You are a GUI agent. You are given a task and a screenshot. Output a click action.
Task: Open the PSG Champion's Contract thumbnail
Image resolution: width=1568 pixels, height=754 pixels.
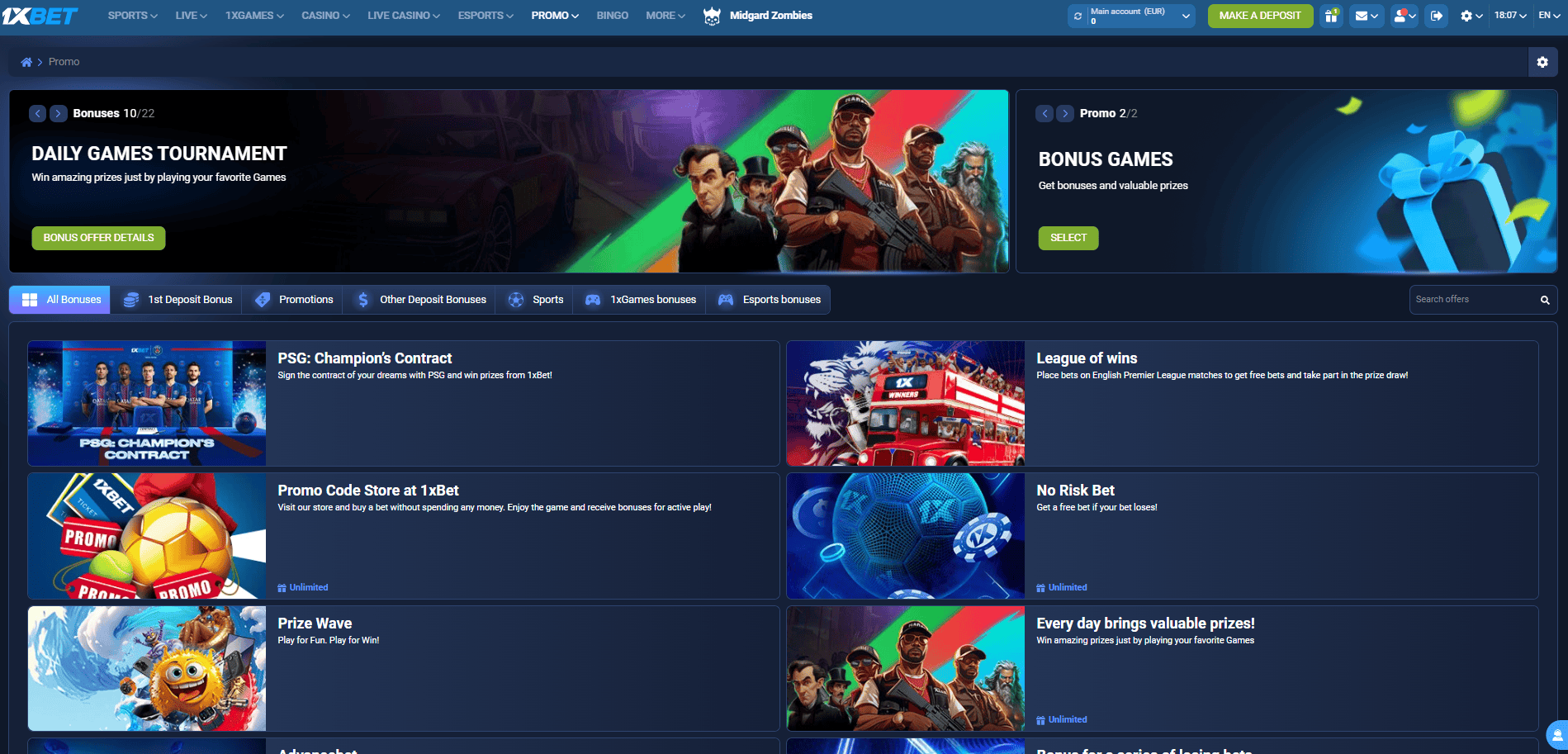tap(147, 403)
